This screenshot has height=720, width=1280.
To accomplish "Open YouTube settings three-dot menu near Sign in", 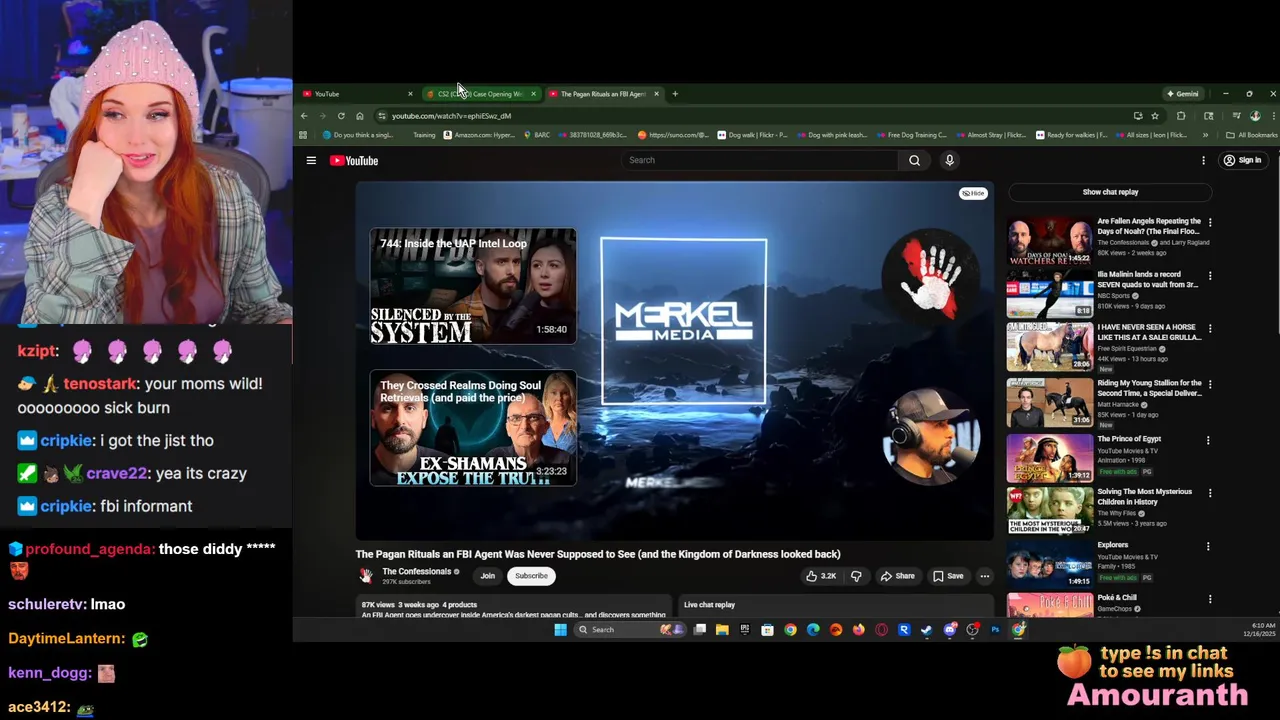I will pyautogui.click(x=1203, y=160).
